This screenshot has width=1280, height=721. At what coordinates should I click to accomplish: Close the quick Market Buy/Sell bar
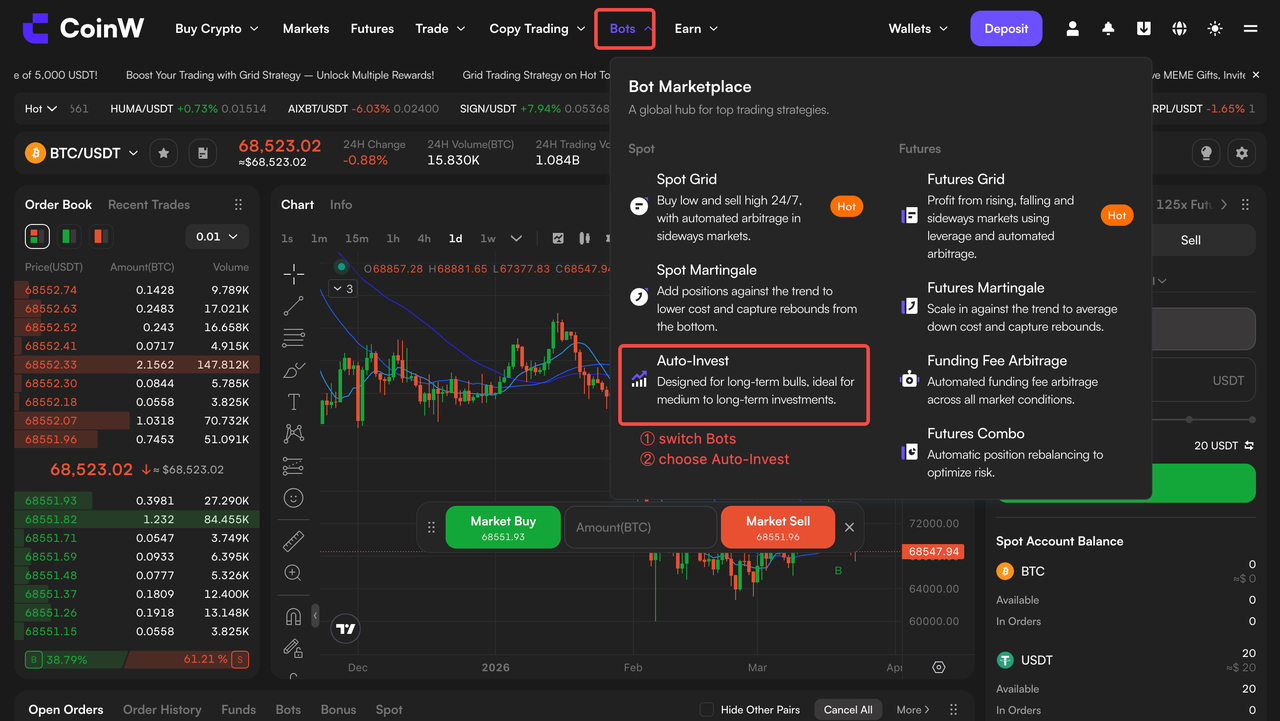[849, 527]
